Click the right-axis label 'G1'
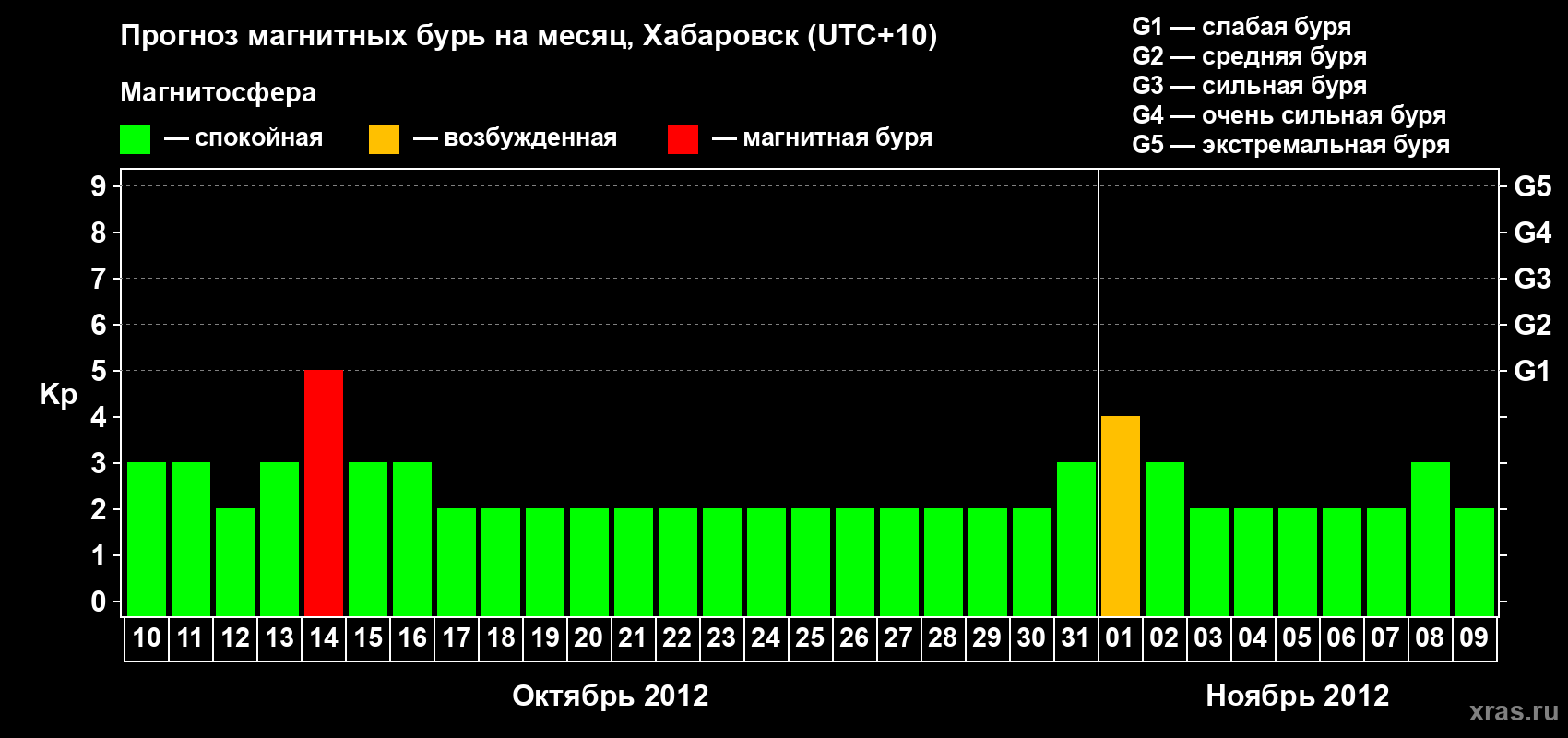Image resolution: width=1568 pixels, height=738 pixels. coord(1533,371)
